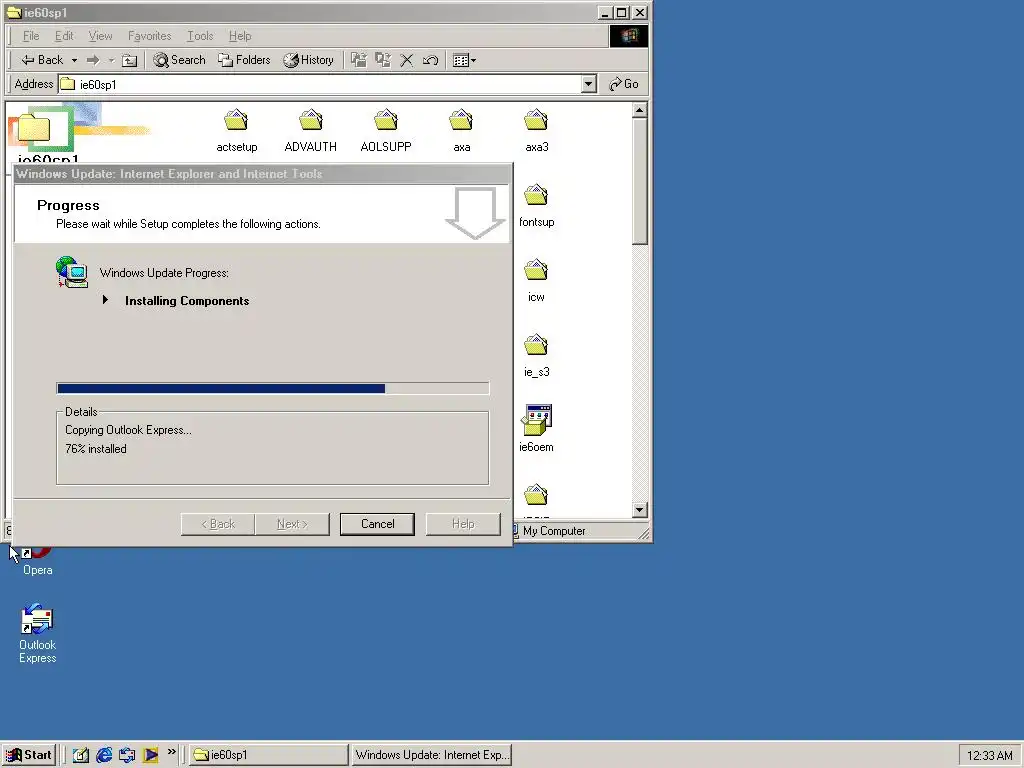Click the Show Desktop Quick Launch icon

pyautogui.click(x=80, y=755)
